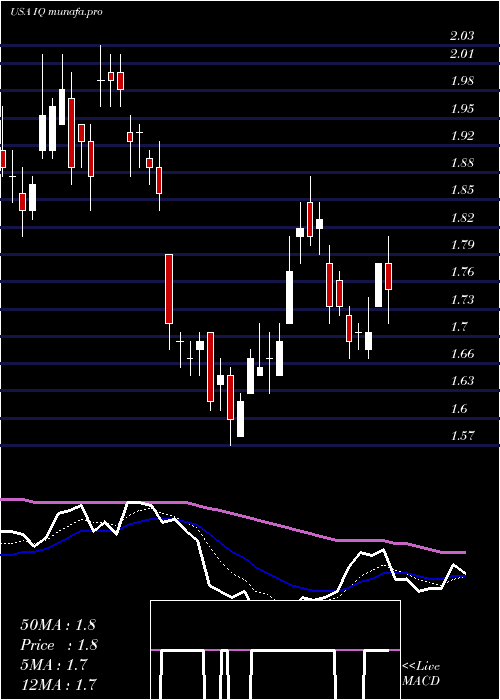
Task: Select the 1.57 price axis label
Action: click(x=462, y=436)
